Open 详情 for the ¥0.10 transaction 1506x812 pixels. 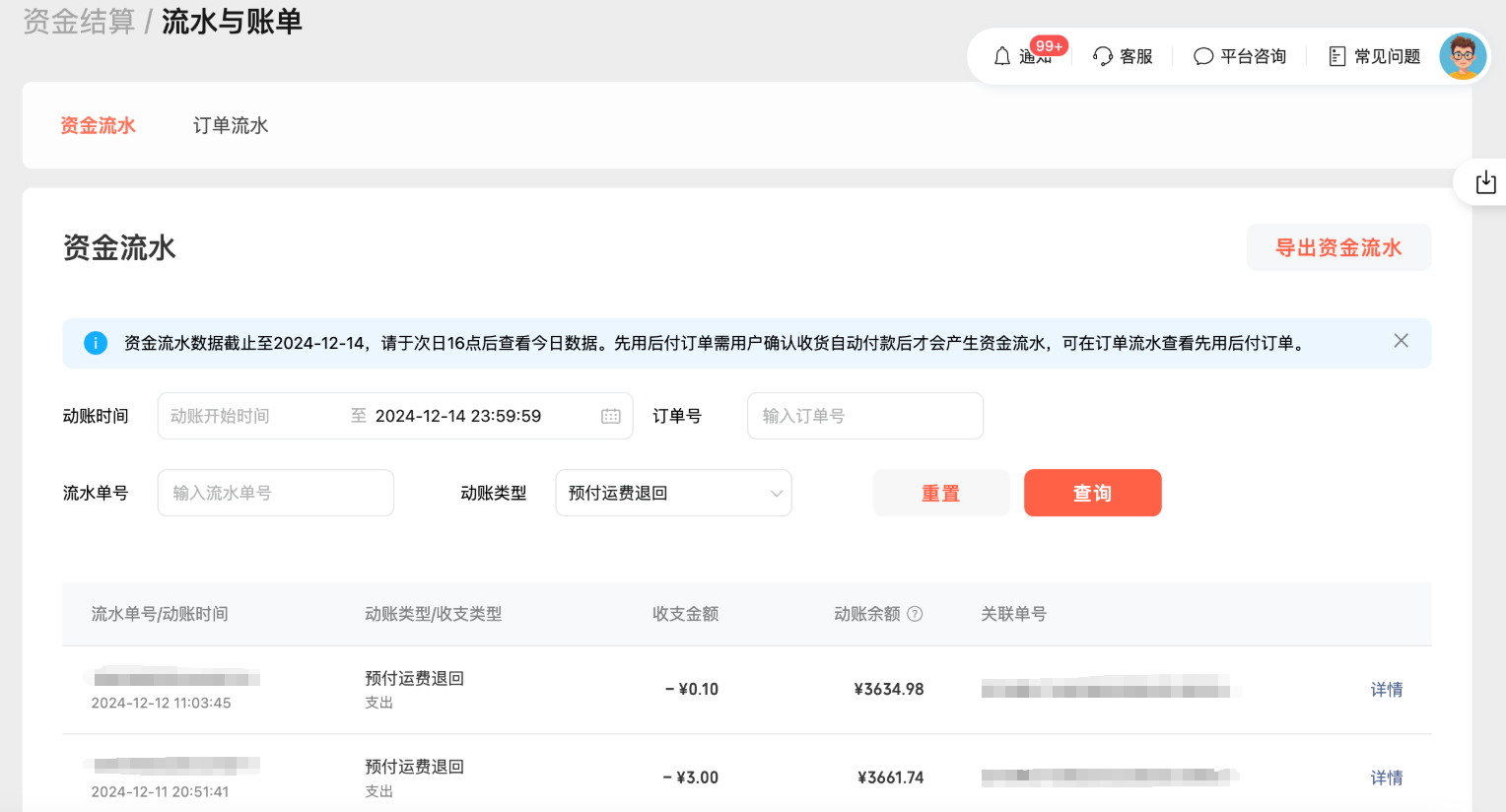point(1386,689)
